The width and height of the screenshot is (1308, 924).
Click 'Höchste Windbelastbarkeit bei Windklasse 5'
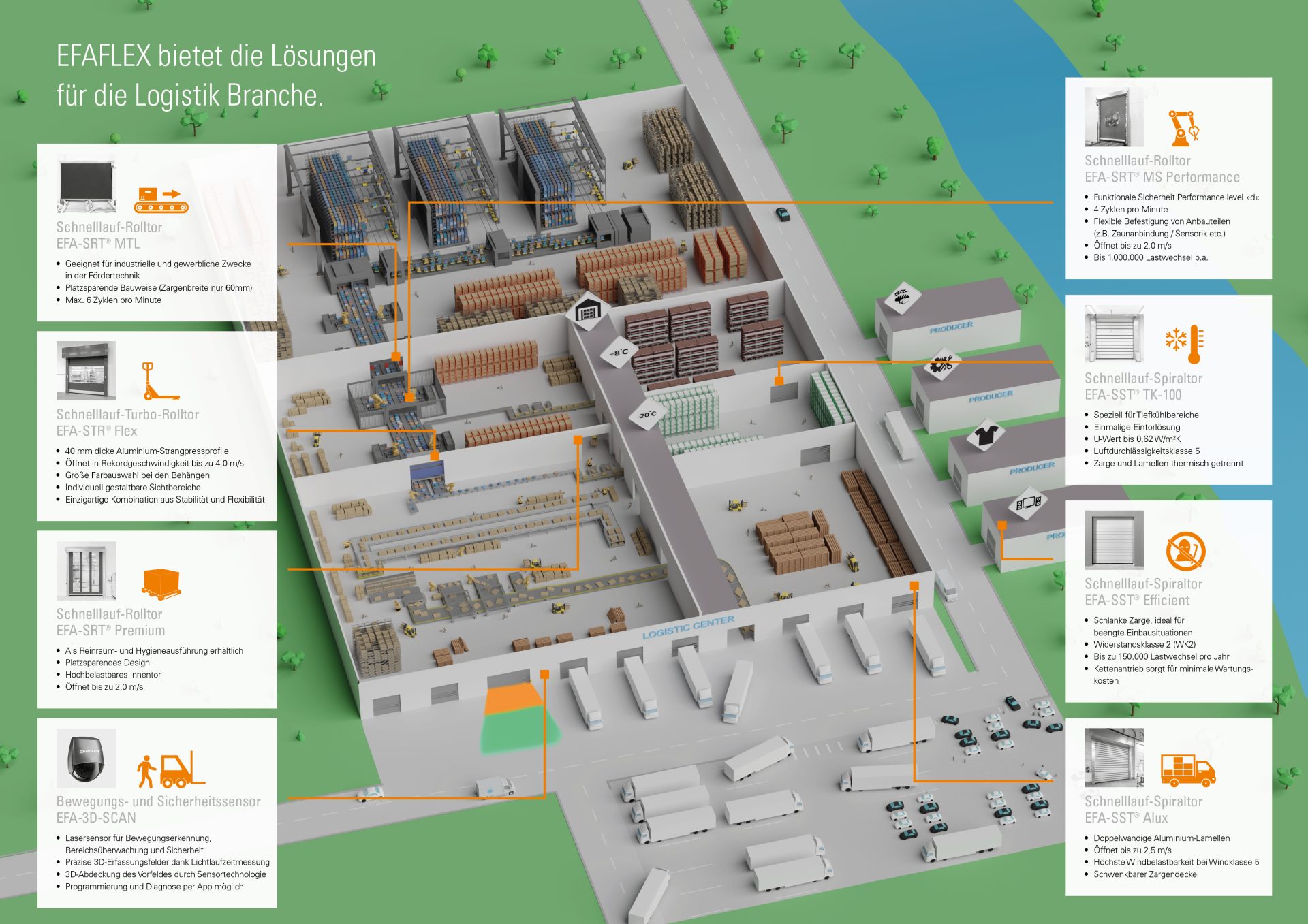coord(1177,862)
